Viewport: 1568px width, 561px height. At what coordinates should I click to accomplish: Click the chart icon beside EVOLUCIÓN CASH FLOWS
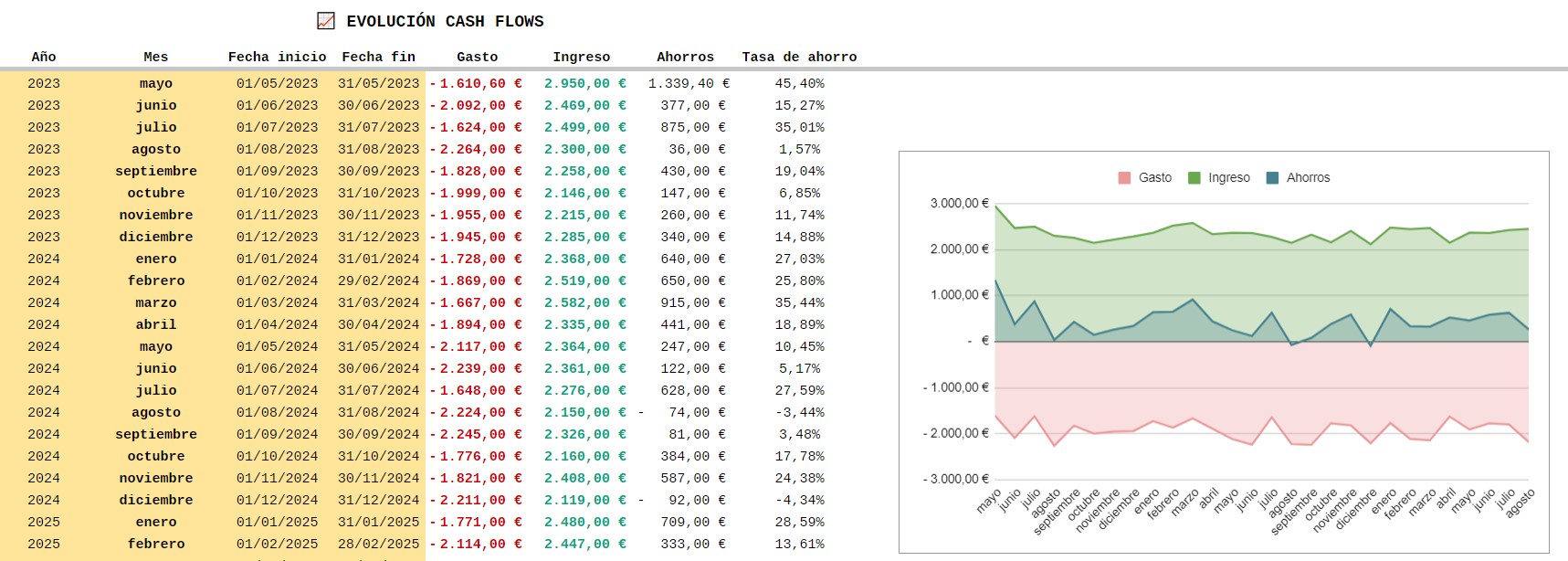pyautogui.click(x=326, y=21)
